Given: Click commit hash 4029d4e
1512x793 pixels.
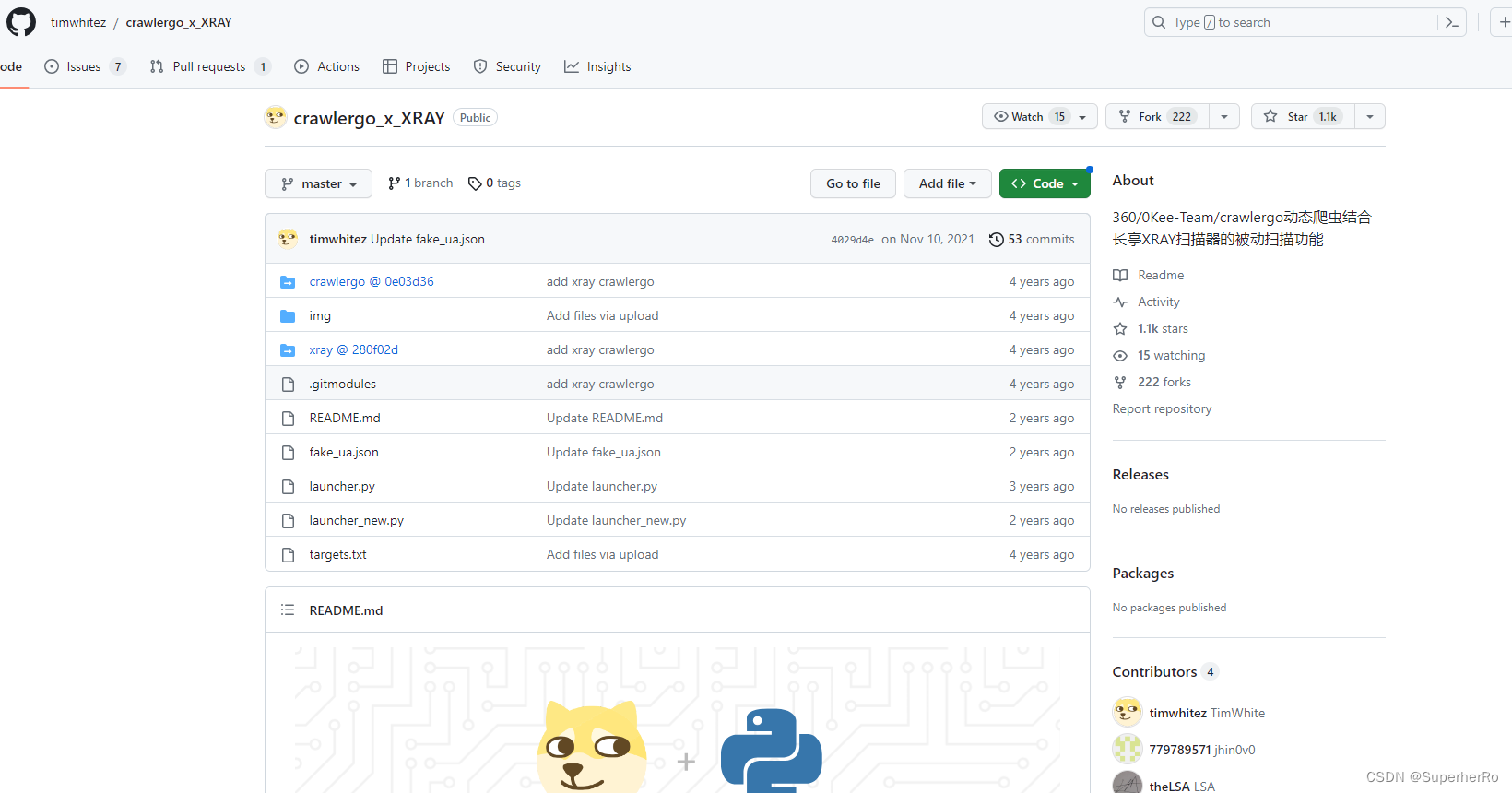Looking at the screenshot, I should click(852, 240).
